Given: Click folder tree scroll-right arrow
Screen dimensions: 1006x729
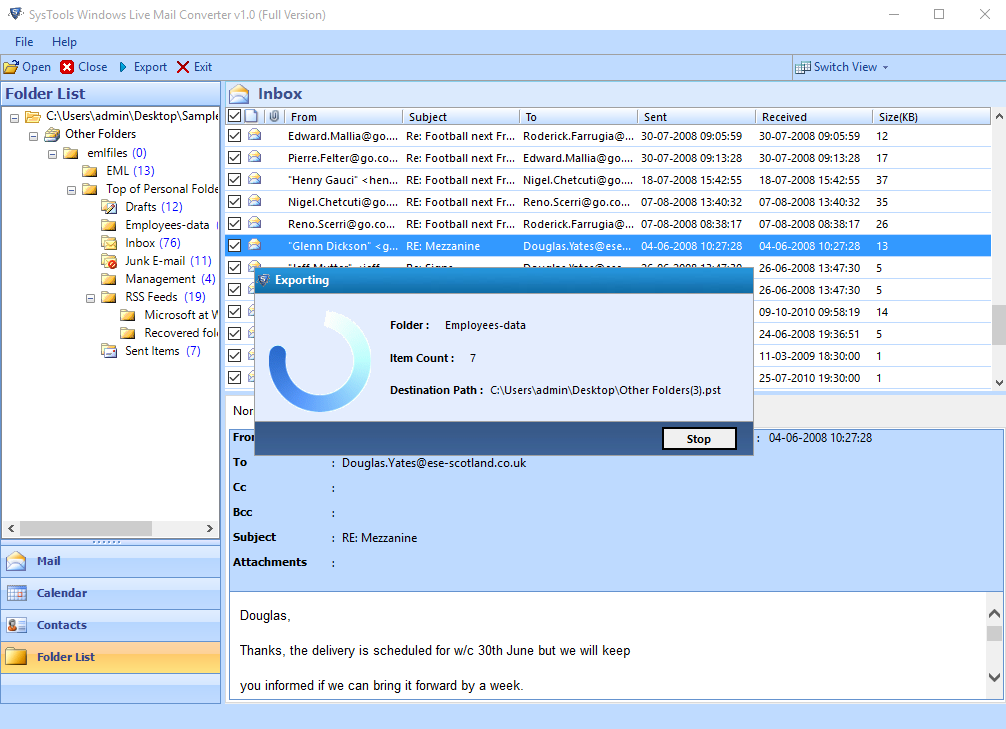Looking at the screenshot, I should point(210,528).
